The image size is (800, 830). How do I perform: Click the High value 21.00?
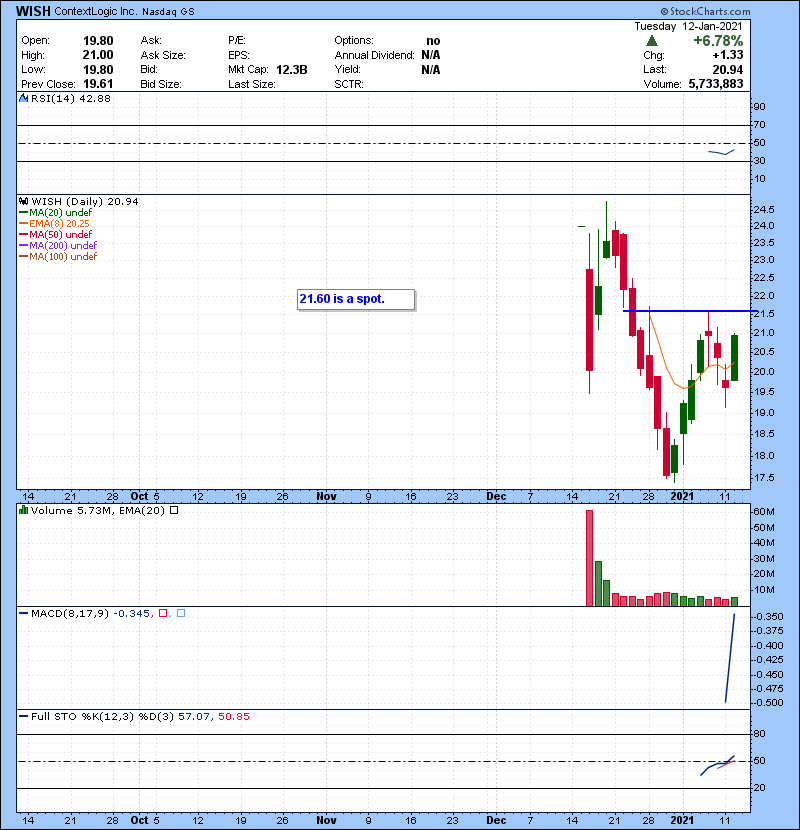coord(98,55)
